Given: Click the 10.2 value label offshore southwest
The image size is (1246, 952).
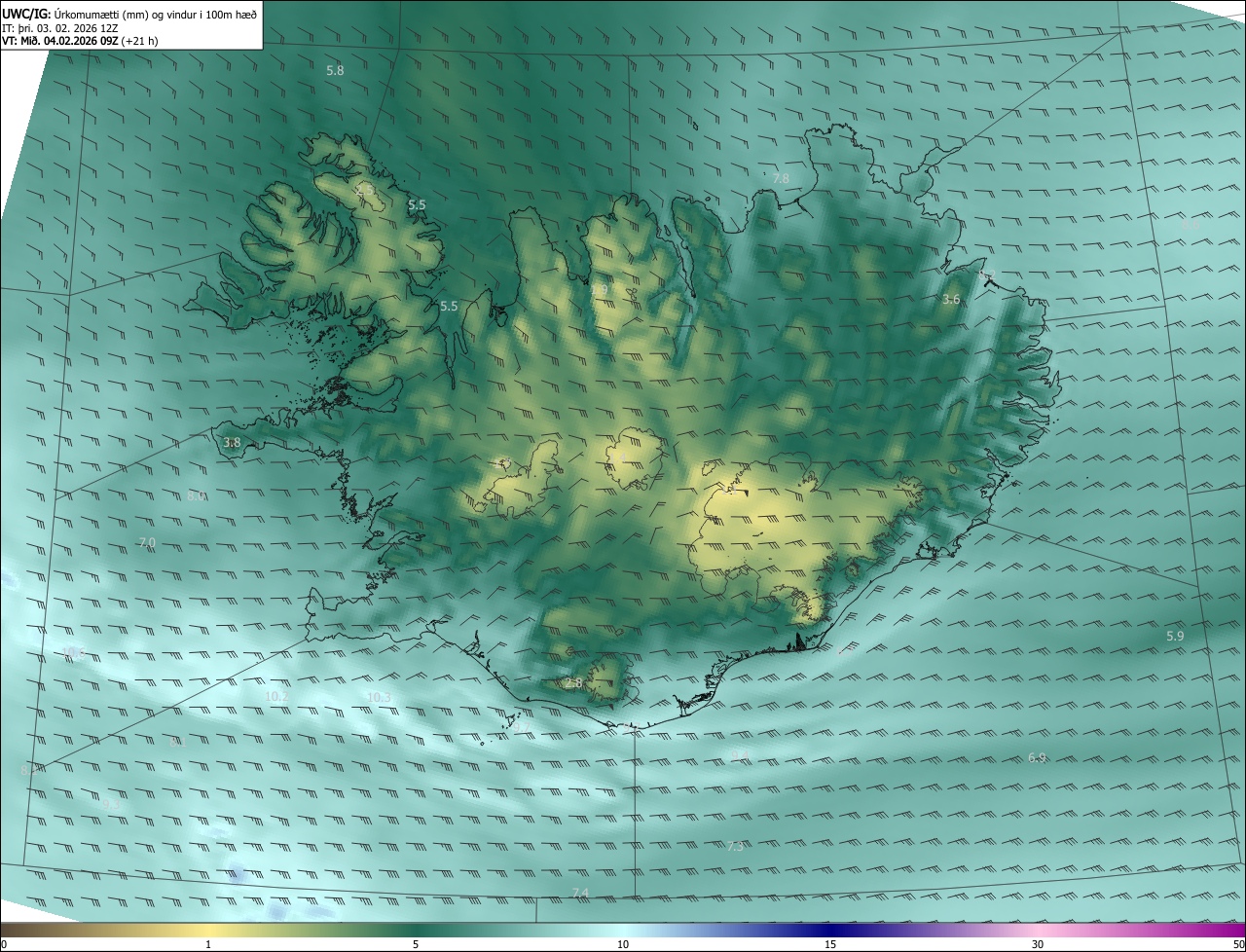Looking at the screenshot, I should tap(276, 697).
